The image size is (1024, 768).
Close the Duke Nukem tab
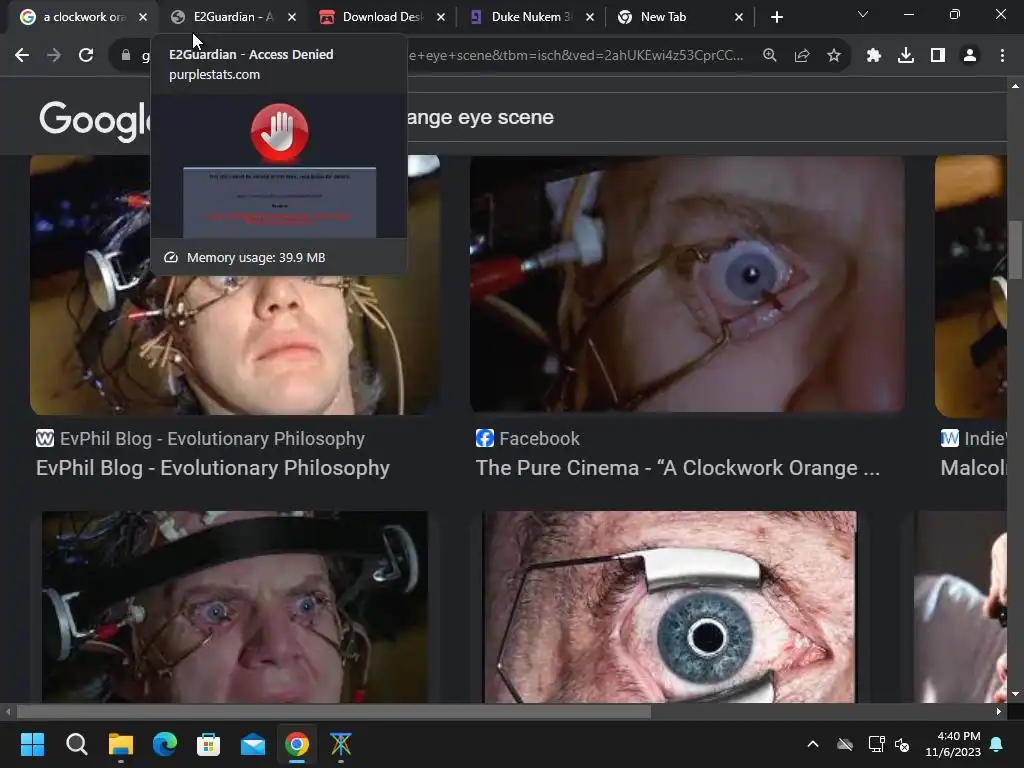pos(590,17)
